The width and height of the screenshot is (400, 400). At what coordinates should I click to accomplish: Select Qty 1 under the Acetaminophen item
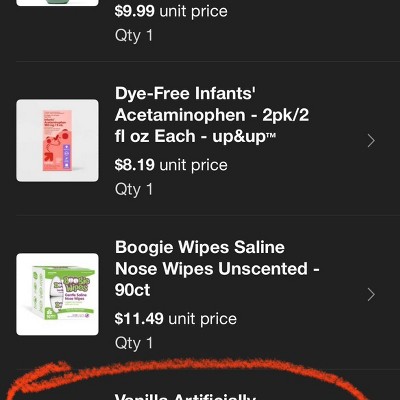[134, 189]
